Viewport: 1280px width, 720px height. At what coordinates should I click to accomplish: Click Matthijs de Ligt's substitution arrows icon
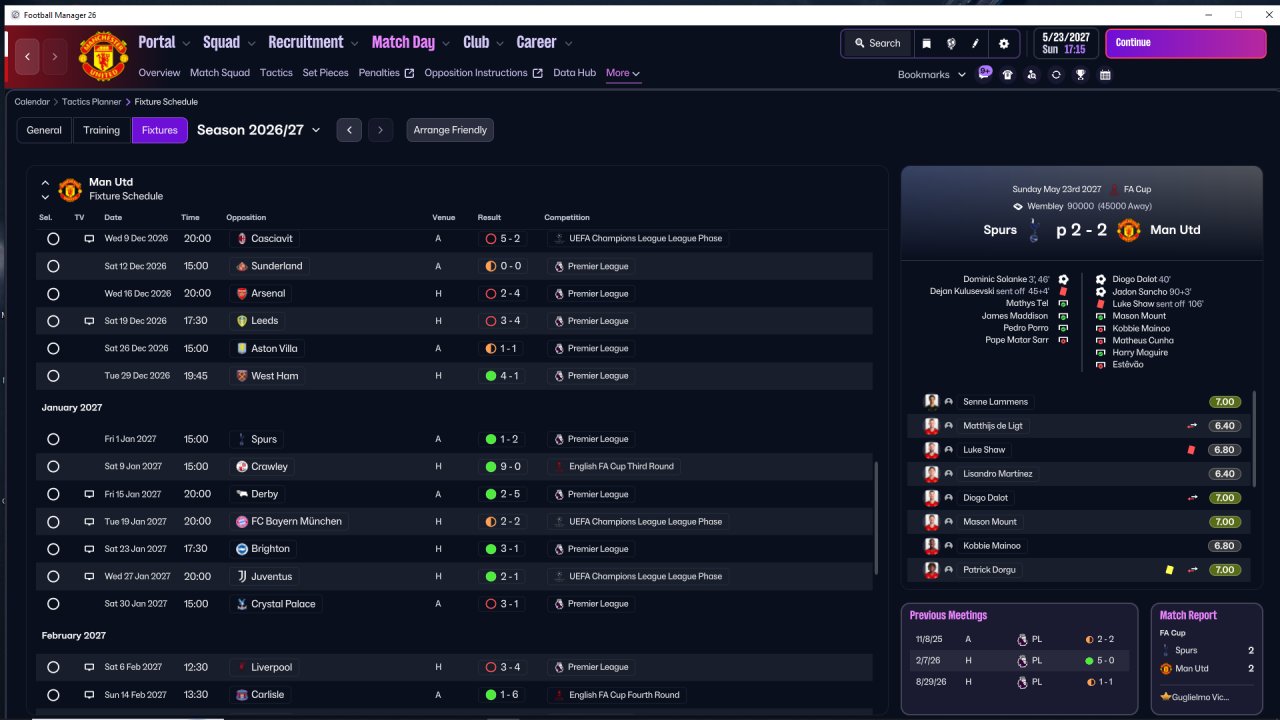(x=1192, y=426)
